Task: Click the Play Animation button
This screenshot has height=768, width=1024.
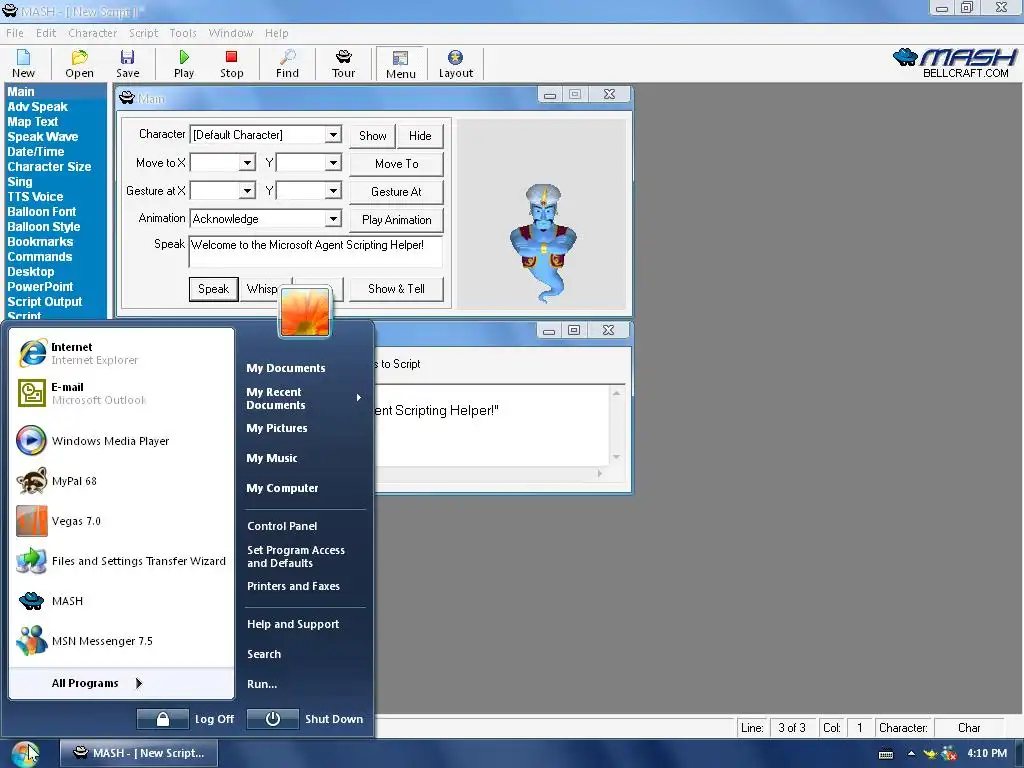Action: [x=396, y=220]
